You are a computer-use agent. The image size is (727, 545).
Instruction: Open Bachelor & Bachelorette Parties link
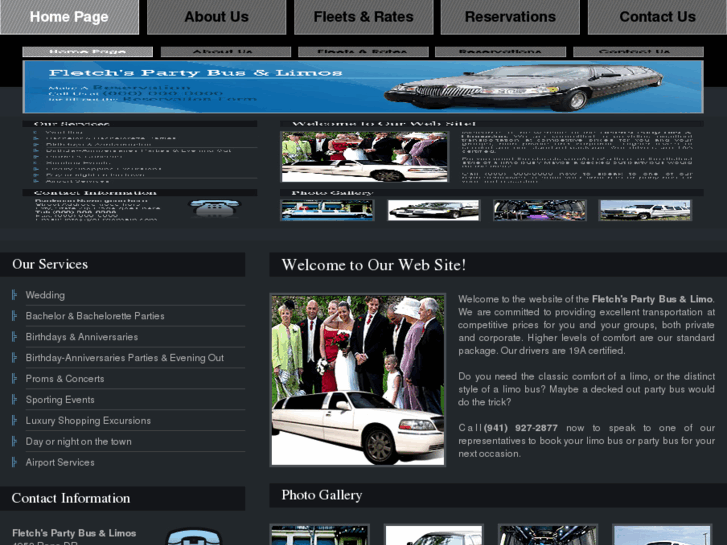(x=95, y=316)
